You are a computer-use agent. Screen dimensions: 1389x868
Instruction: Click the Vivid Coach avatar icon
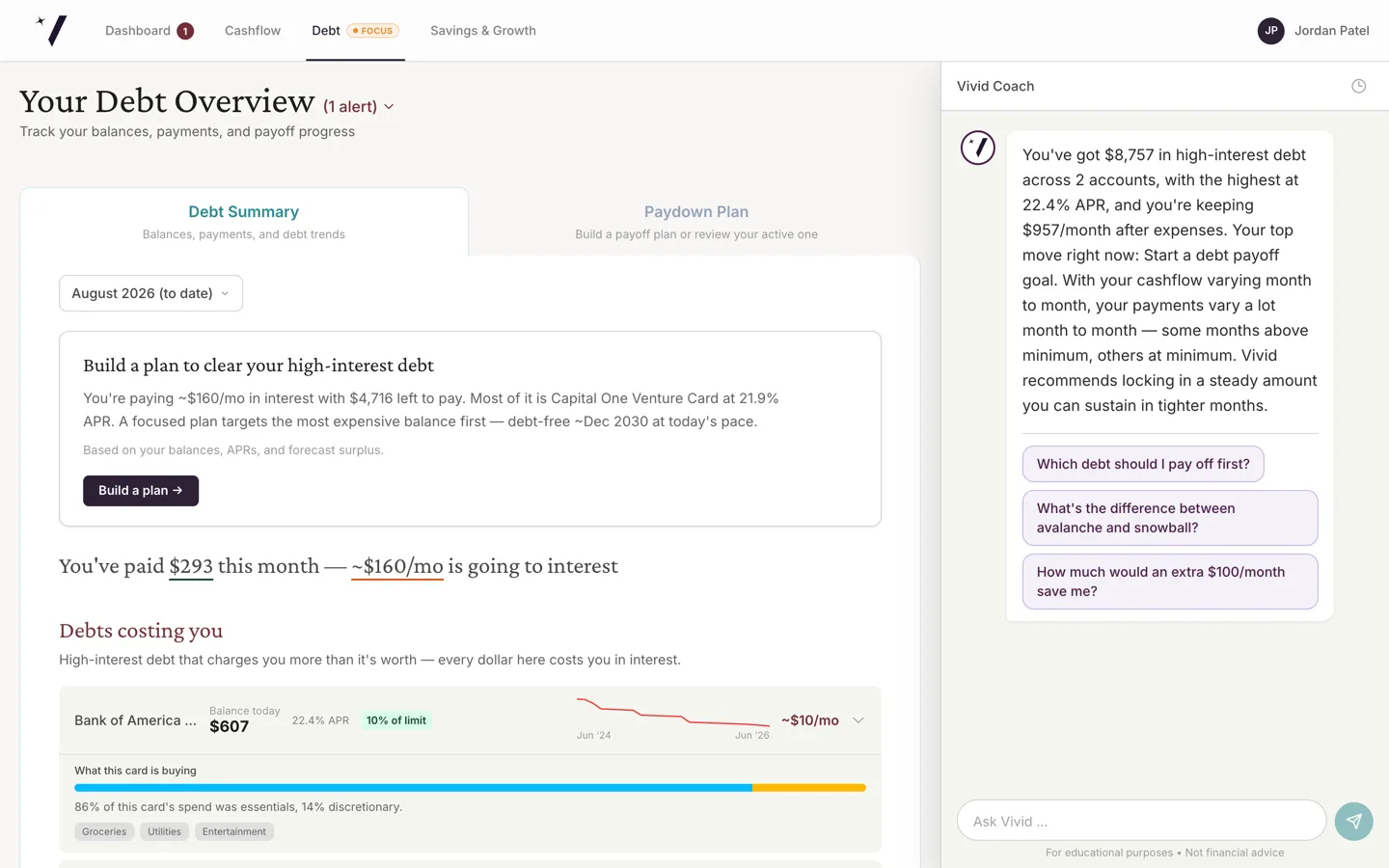tap(978, 148)
